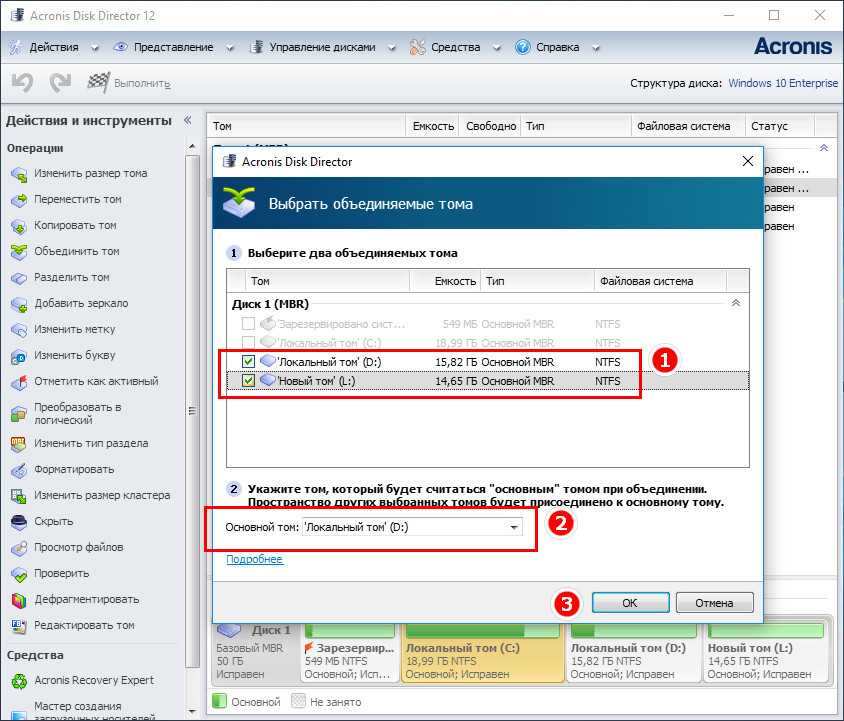
Task: Click the 'Подробнее' link
Action: 255,559
